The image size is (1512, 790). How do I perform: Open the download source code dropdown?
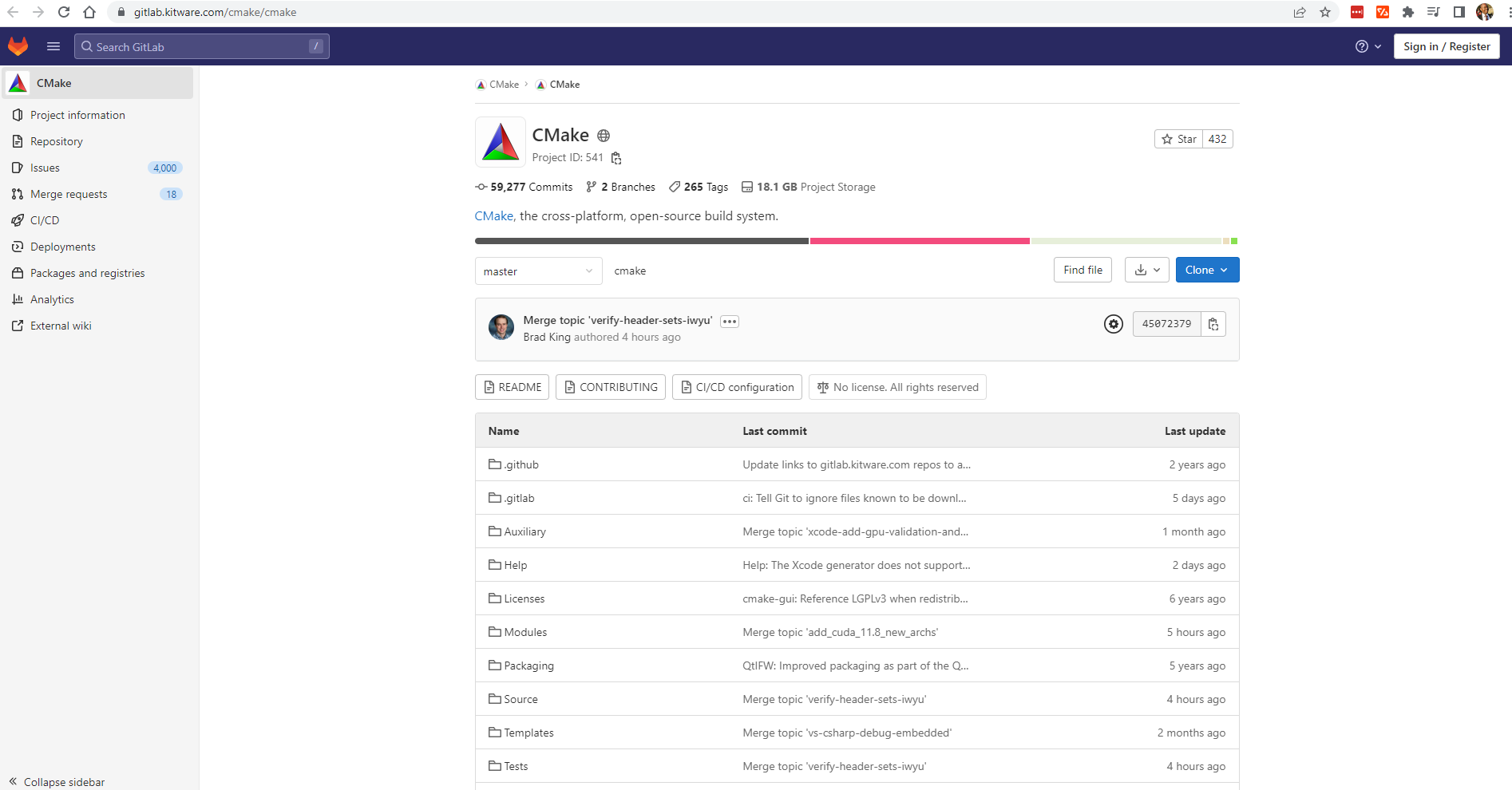click(1146, 271)
